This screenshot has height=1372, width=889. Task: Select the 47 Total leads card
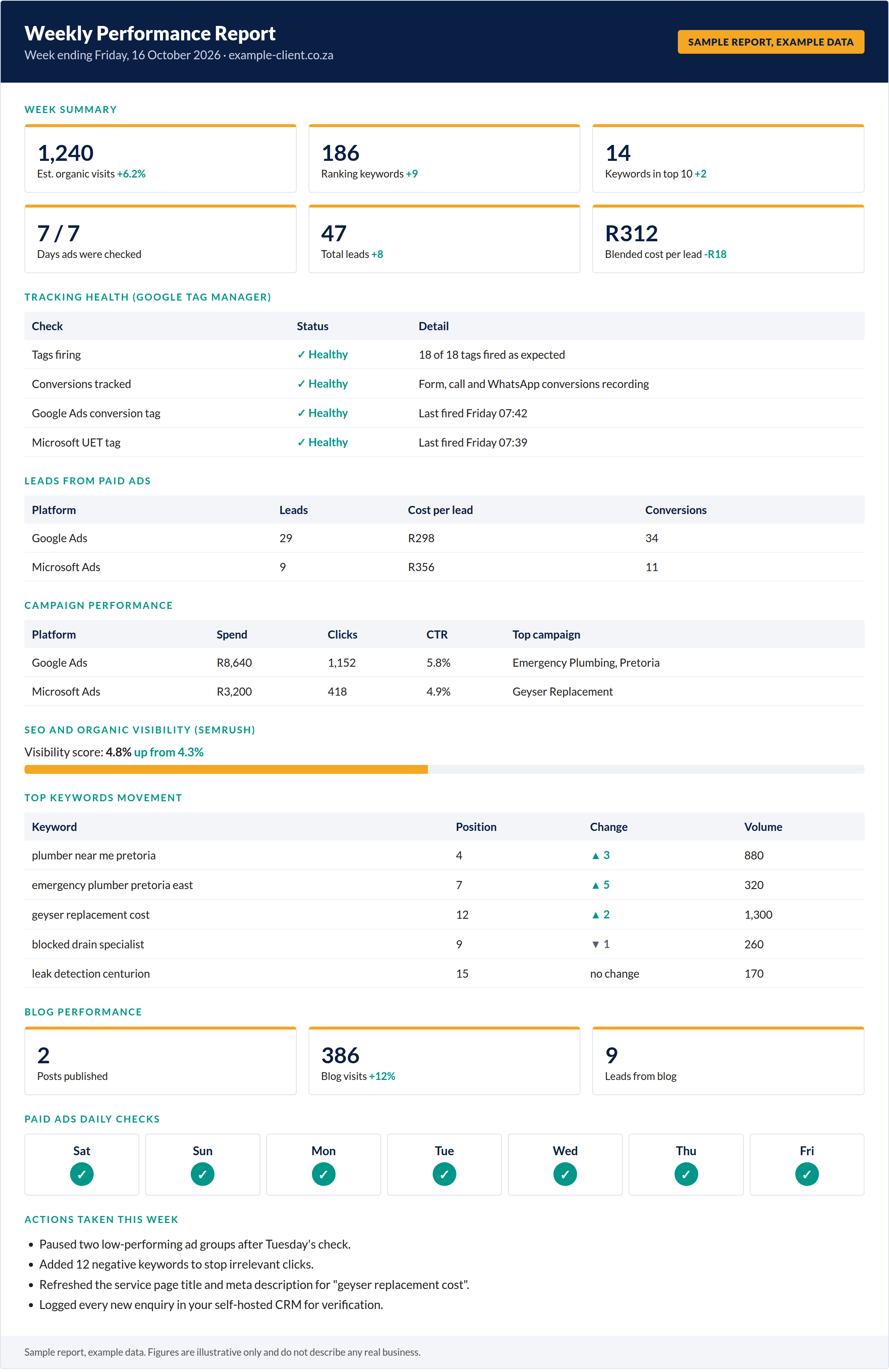(444, 239)
